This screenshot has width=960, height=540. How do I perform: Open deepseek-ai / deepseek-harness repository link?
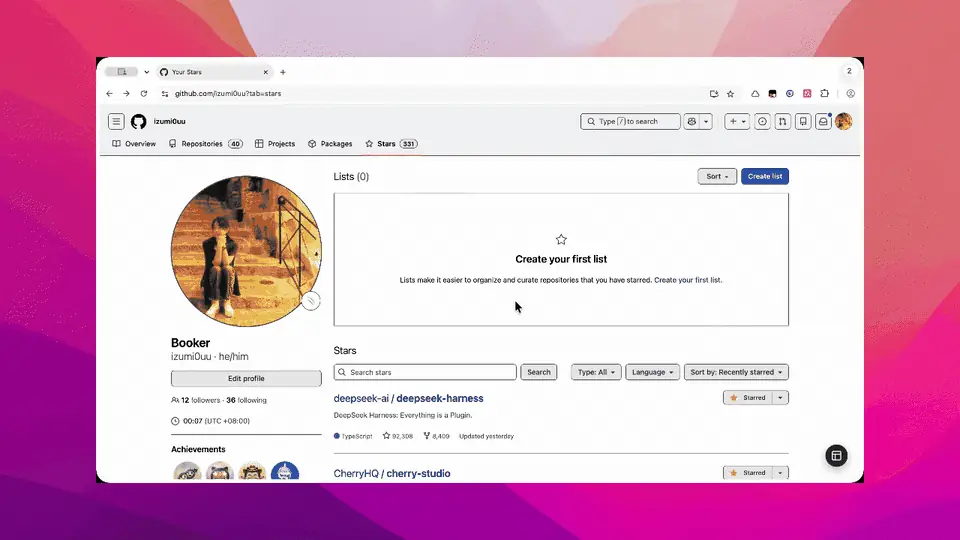[408, 398]
